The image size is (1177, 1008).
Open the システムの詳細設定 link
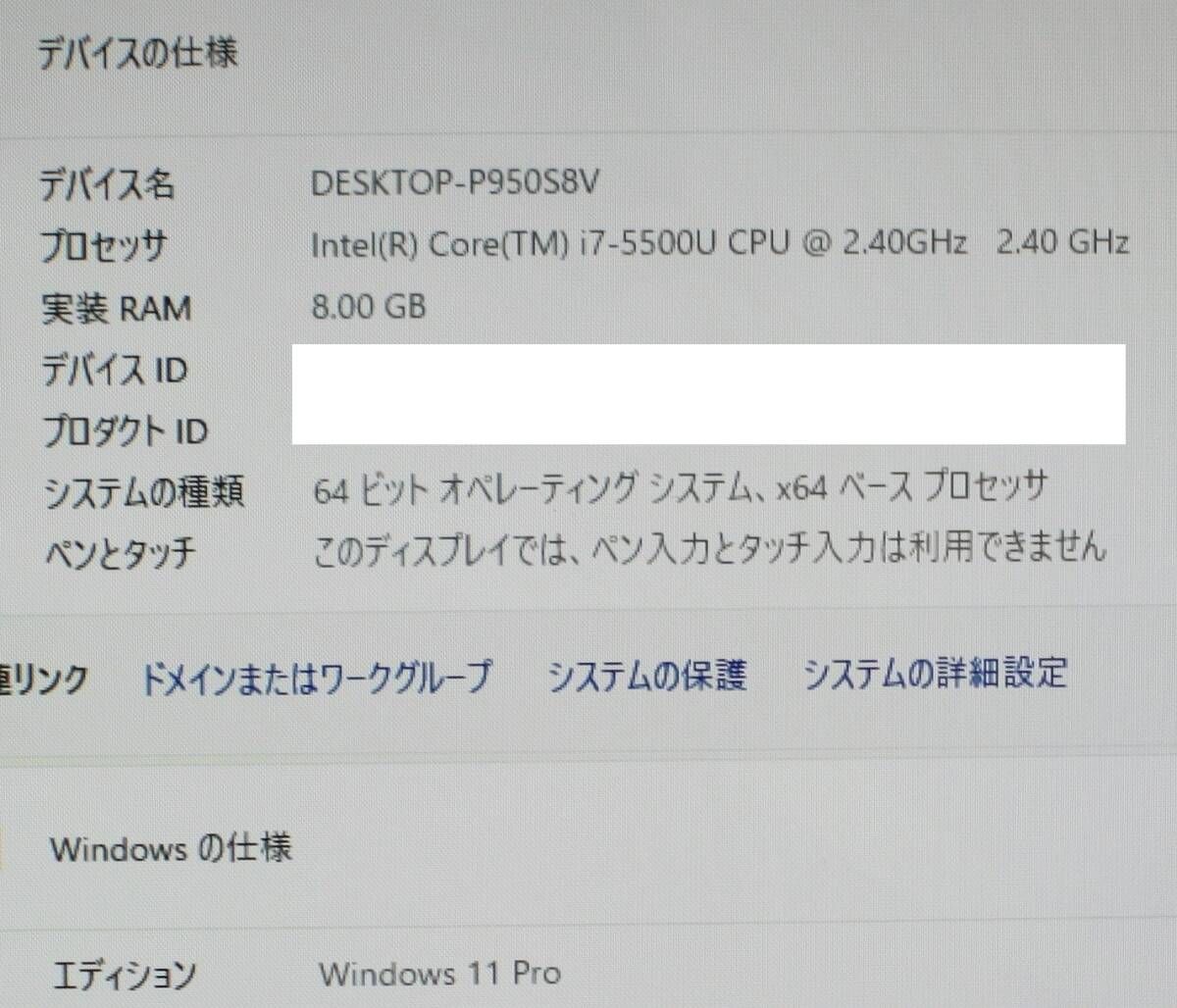(935, 673)
